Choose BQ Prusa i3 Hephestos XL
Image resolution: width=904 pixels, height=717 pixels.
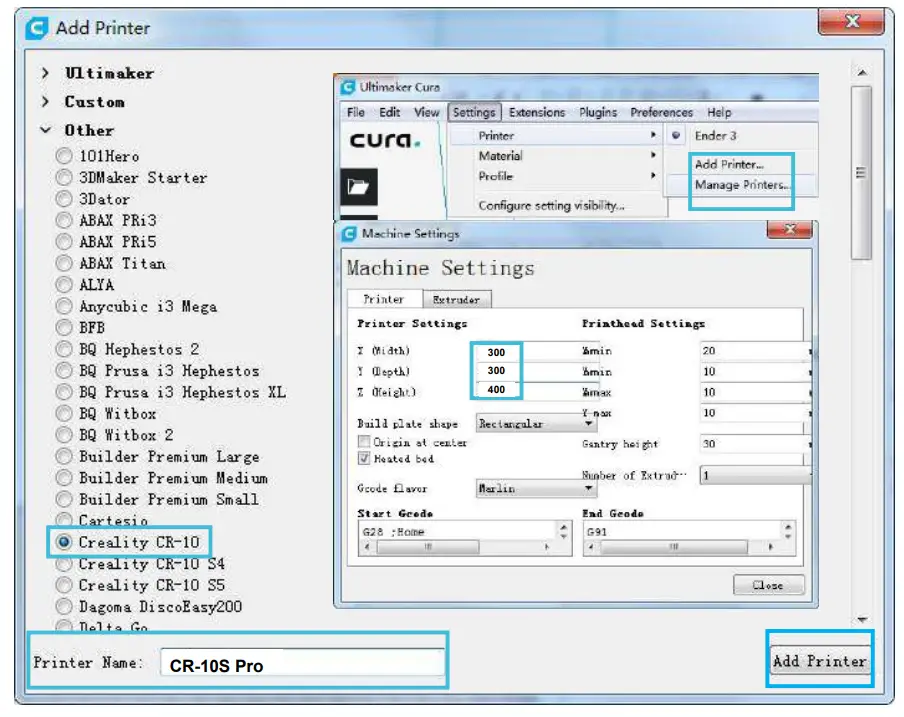coord(64,392)
